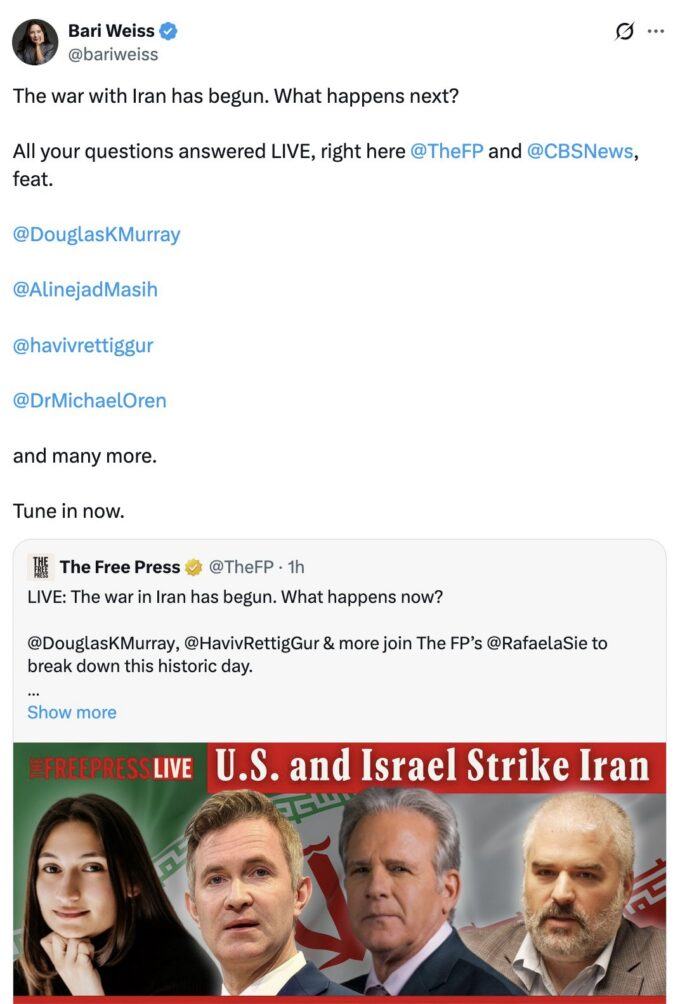680x1004 pixels.
Task: Open the @havivrettiggur mention
Action: coord(83,345)
